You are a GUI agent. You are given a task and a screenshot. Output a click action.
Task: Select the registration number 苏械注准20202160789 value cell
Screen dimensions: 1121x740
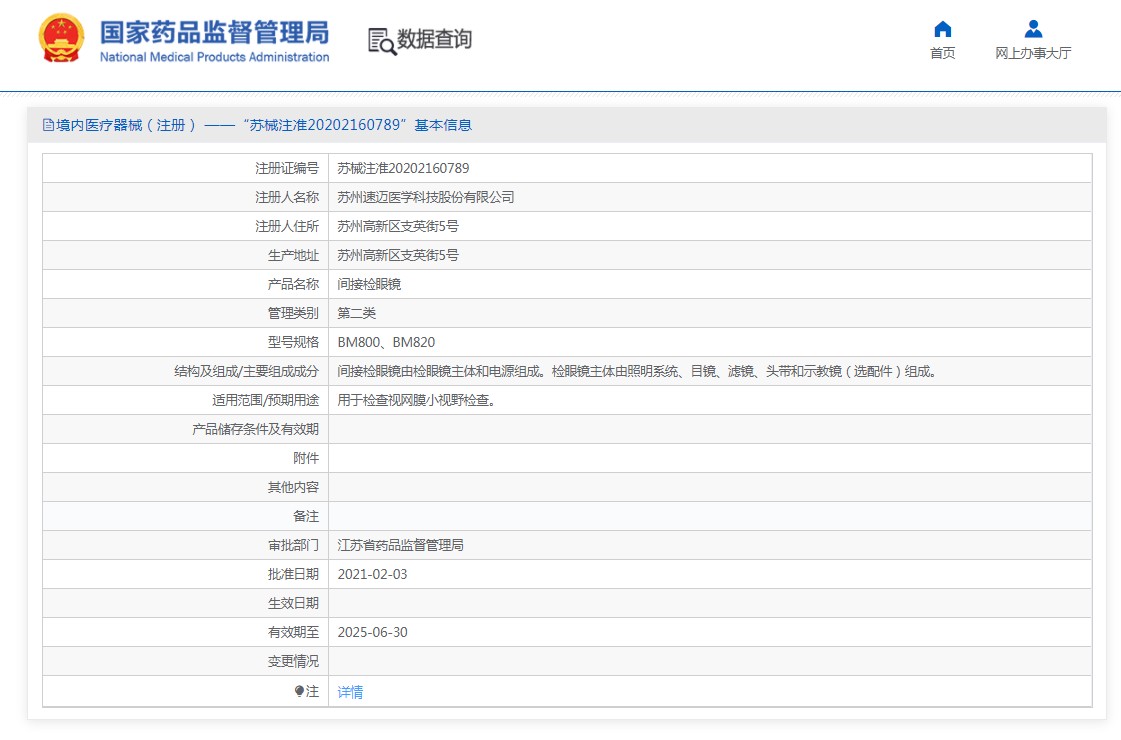coord(403,168)
